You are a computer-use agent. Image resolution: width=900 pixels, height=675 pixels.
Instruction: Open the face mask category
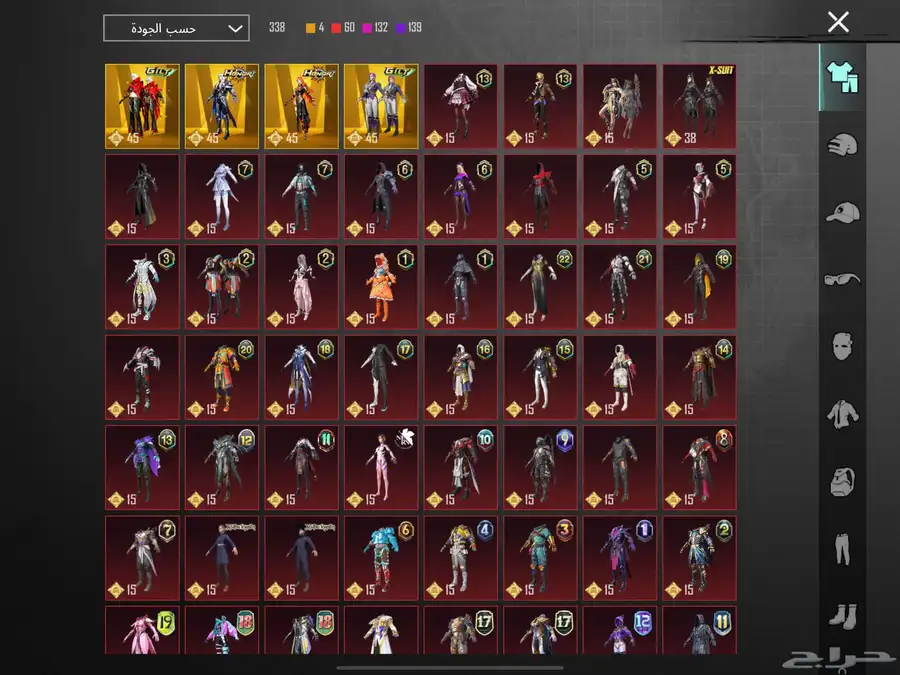tap(842, 346)
